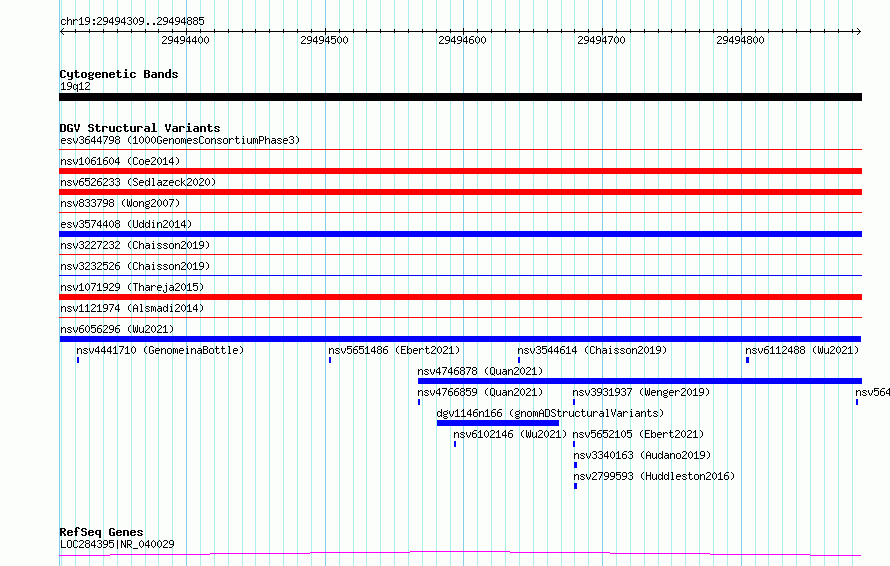This screenshot has width=890, height=566.
Task: Select the nsv4746878 (Quan2021) blue bar
Action: 640,381
